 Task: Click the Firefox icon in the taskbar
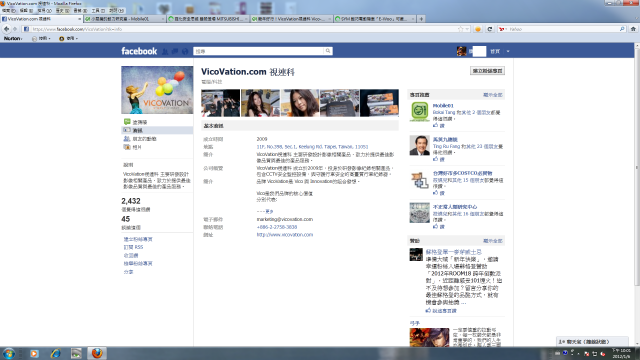(x=97, y=353)
